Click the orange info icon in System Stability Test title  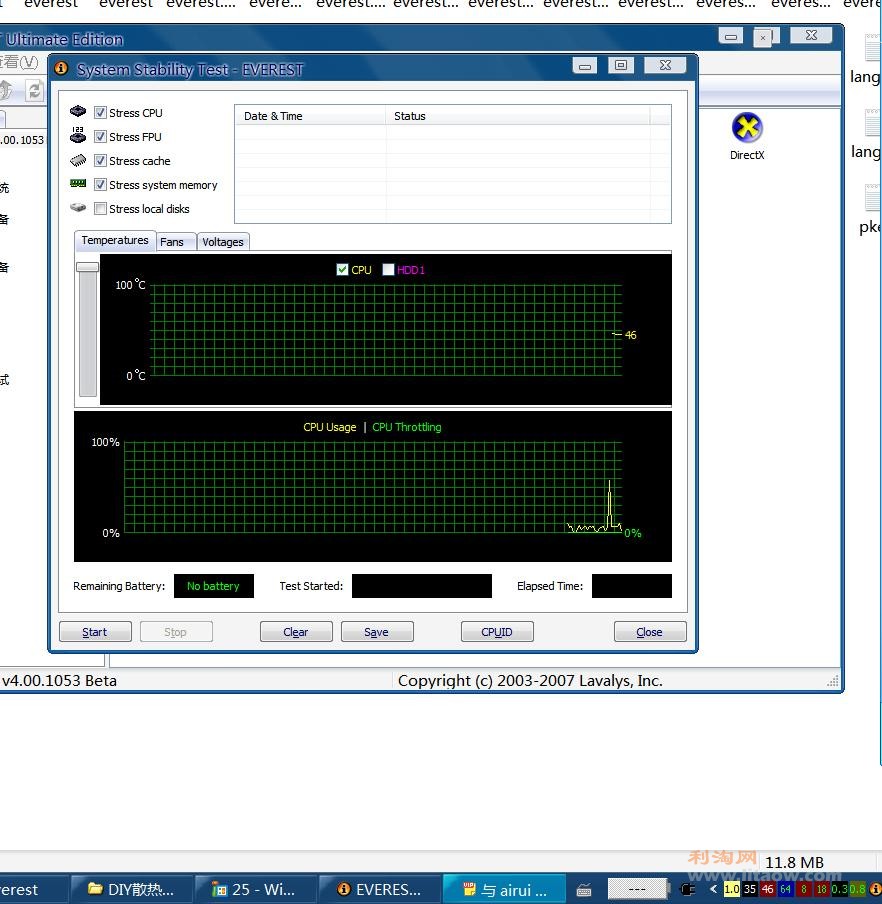[61, 69]
